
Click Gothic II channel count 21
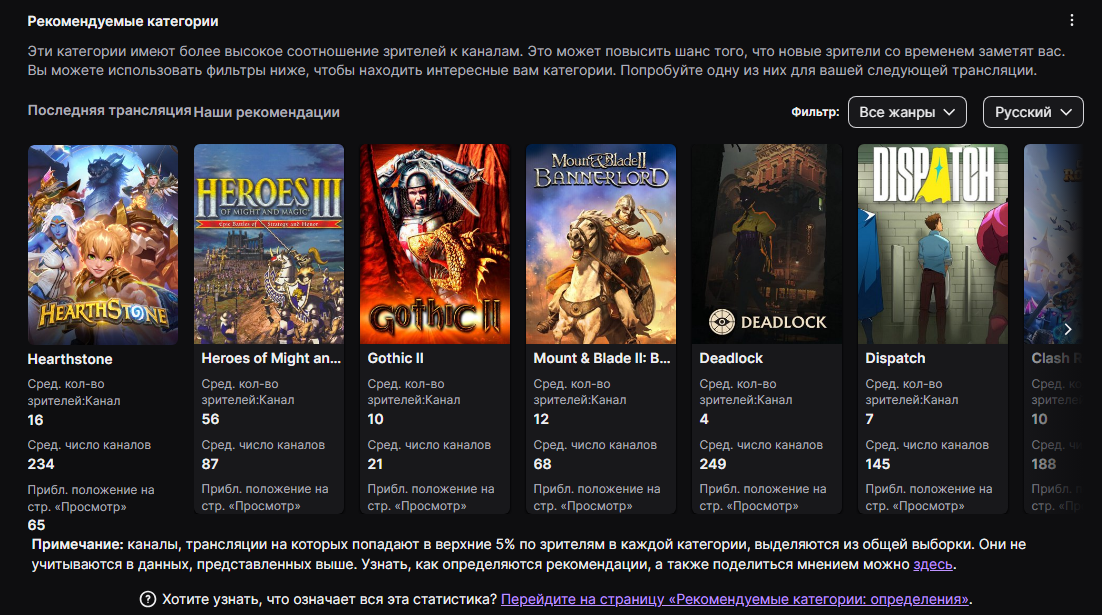coord(375,465)
